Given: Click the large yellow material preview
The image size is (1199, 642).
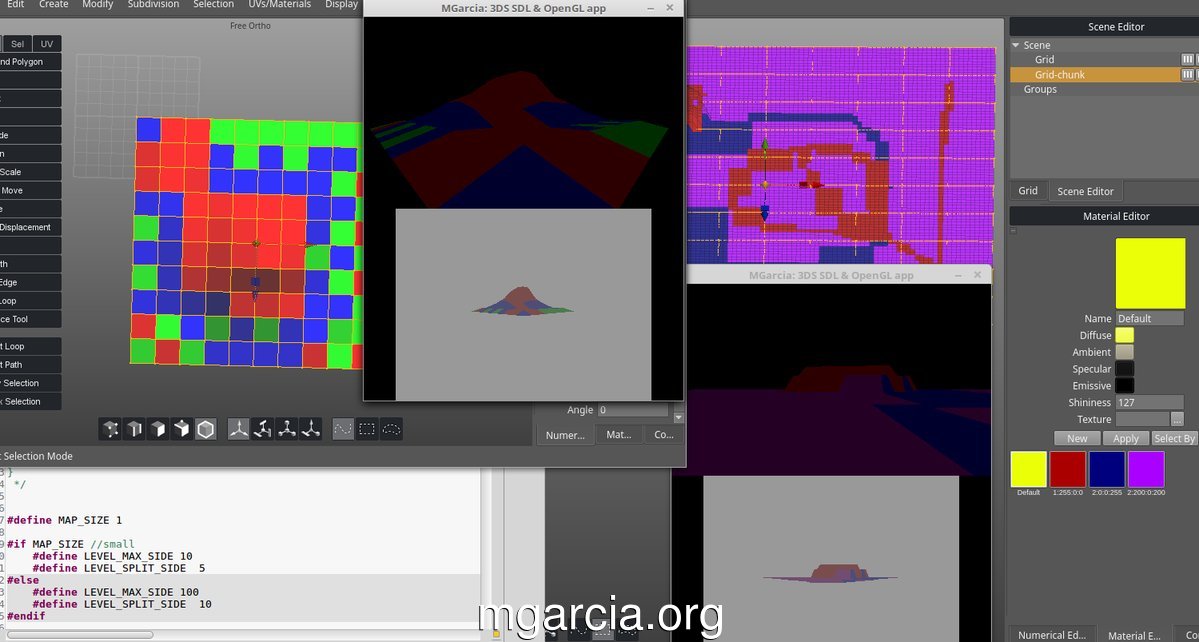Looking at the screenshot, I should pyautogui.click(x=1150, y=273).
